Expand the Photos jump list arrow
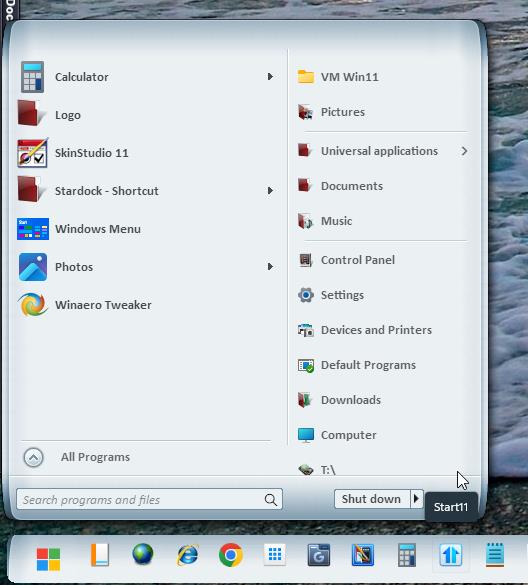The height and width of the screenshot is (585, 528). click(x=270, y=267)
